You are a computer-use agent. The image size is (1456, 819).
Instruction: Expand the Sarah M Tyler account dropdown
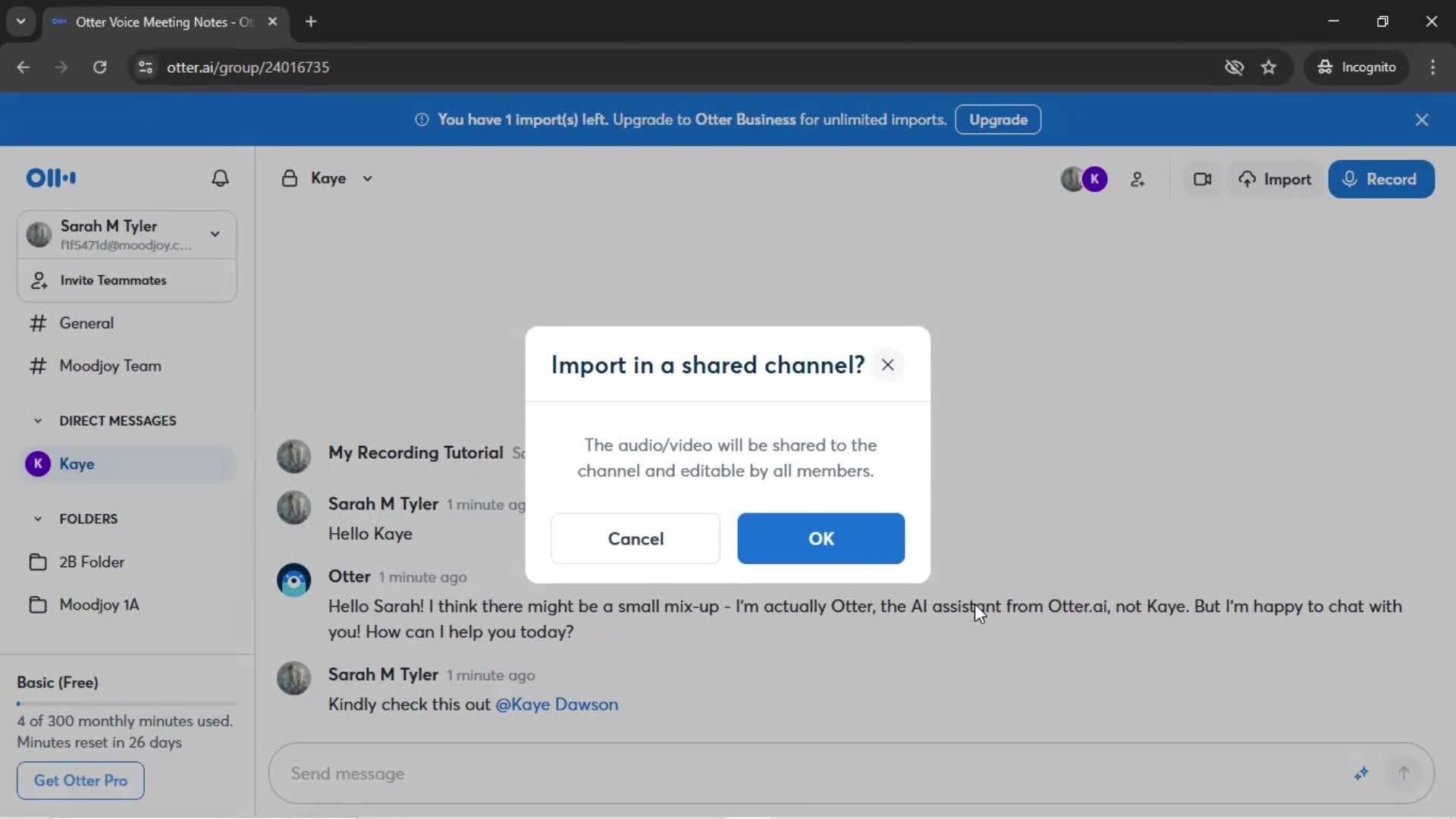point(215,234)
